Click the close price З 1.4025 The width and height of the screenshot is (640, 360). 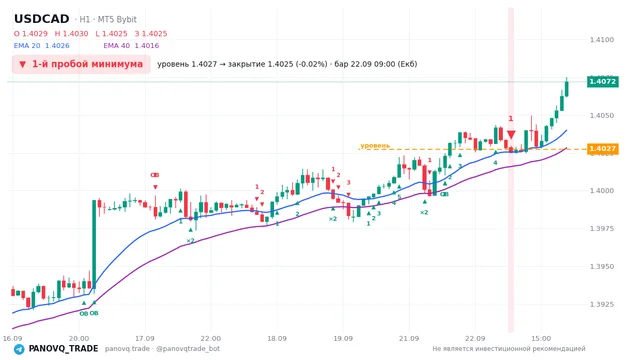pos(151,33)
